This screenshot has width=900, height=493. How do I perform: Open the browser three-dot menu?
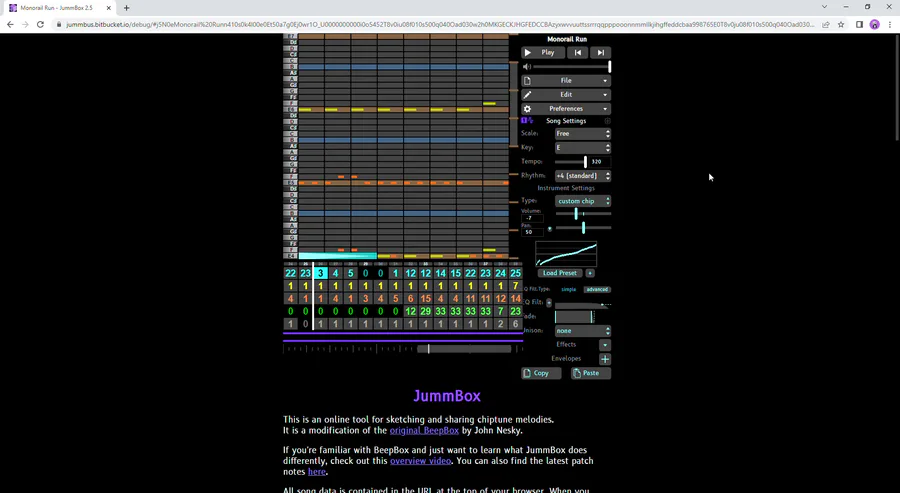(890, 25)
